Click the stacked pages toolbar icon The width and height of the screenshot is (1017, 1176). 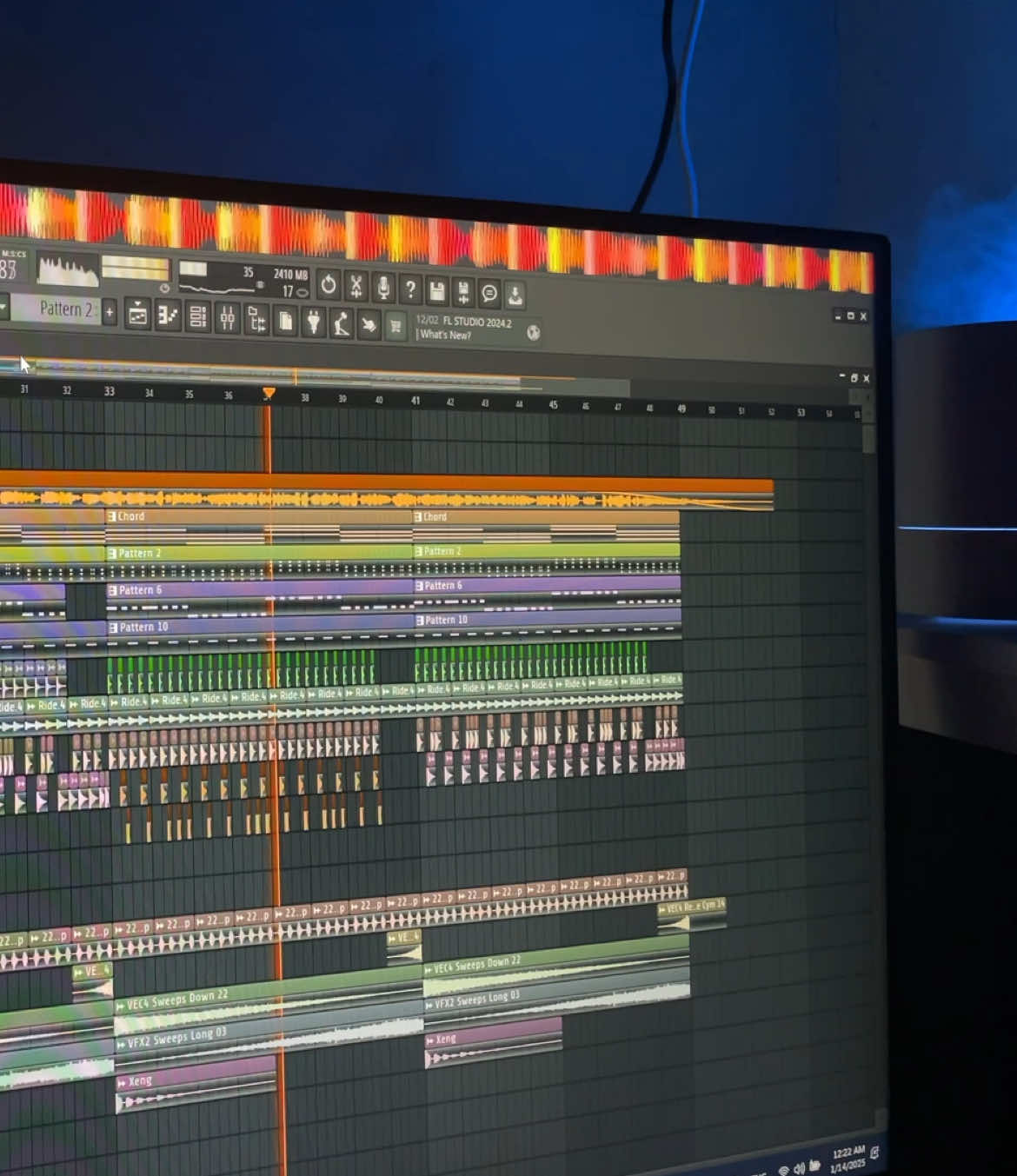tap(285, 322)
